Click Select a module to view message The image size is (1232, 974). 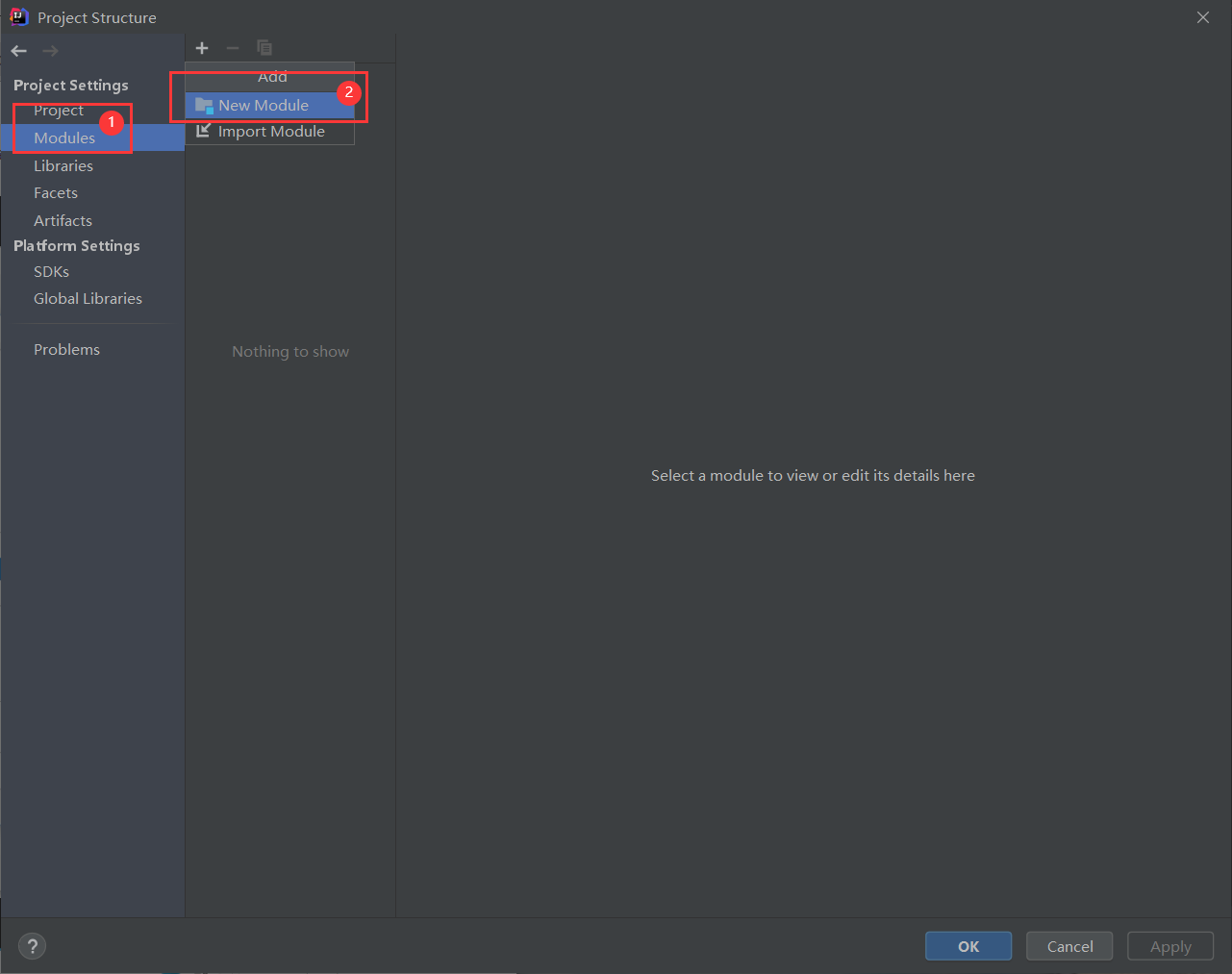point(813,476)
